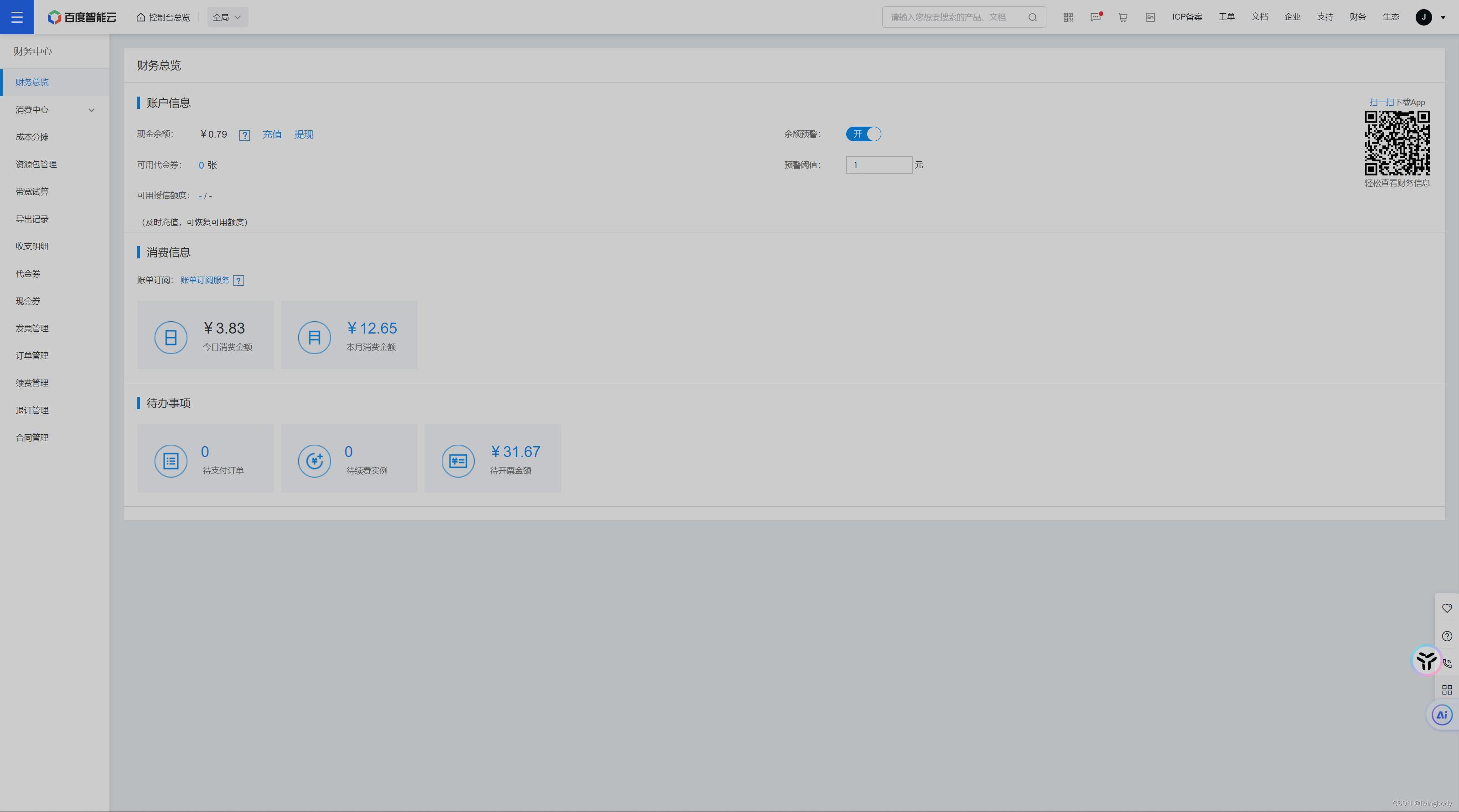The width and height of the screenshot is (1459, 812).
Task: Toggle the balance alert switch off
Action: click(x=863, y=134)
